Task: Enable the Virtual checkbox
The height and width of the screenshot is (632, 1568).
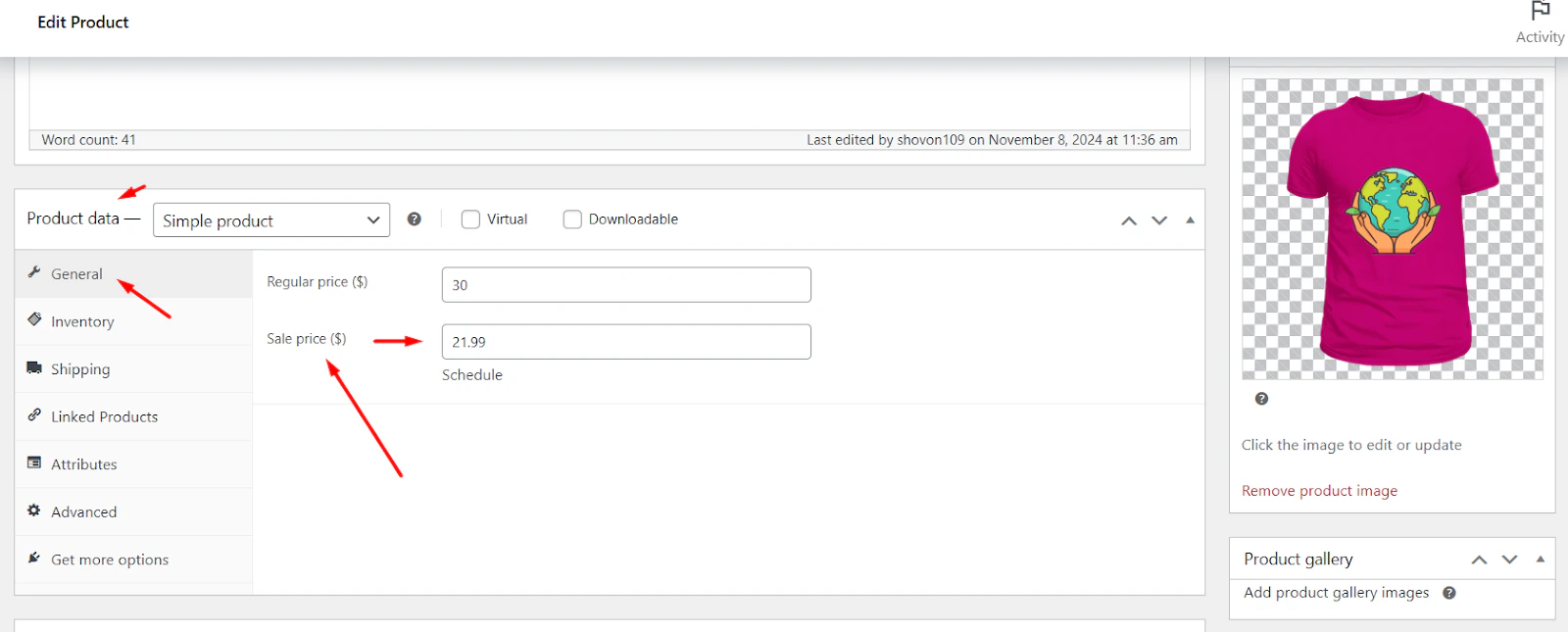Action: coord(470,219)
